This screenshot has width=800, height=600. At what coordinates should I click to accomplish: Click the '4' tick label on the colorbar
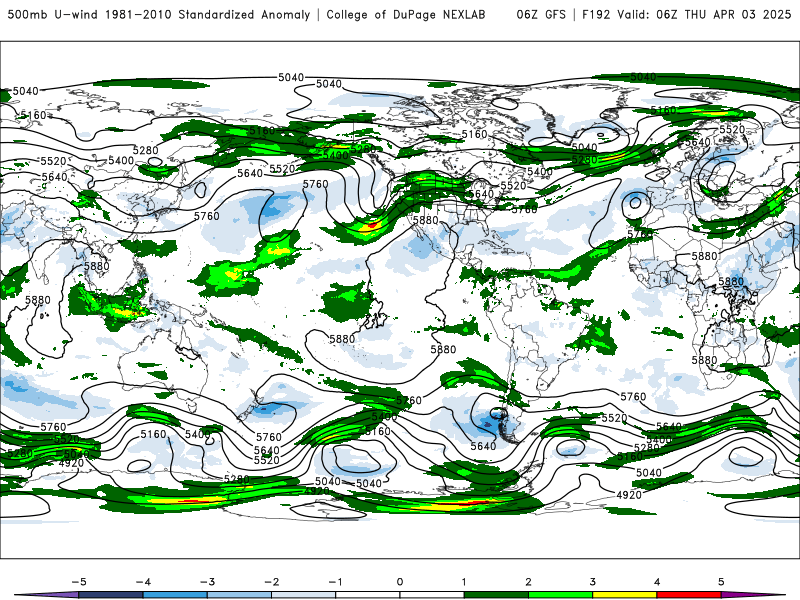pyautogui.click(x=657, y=582)
